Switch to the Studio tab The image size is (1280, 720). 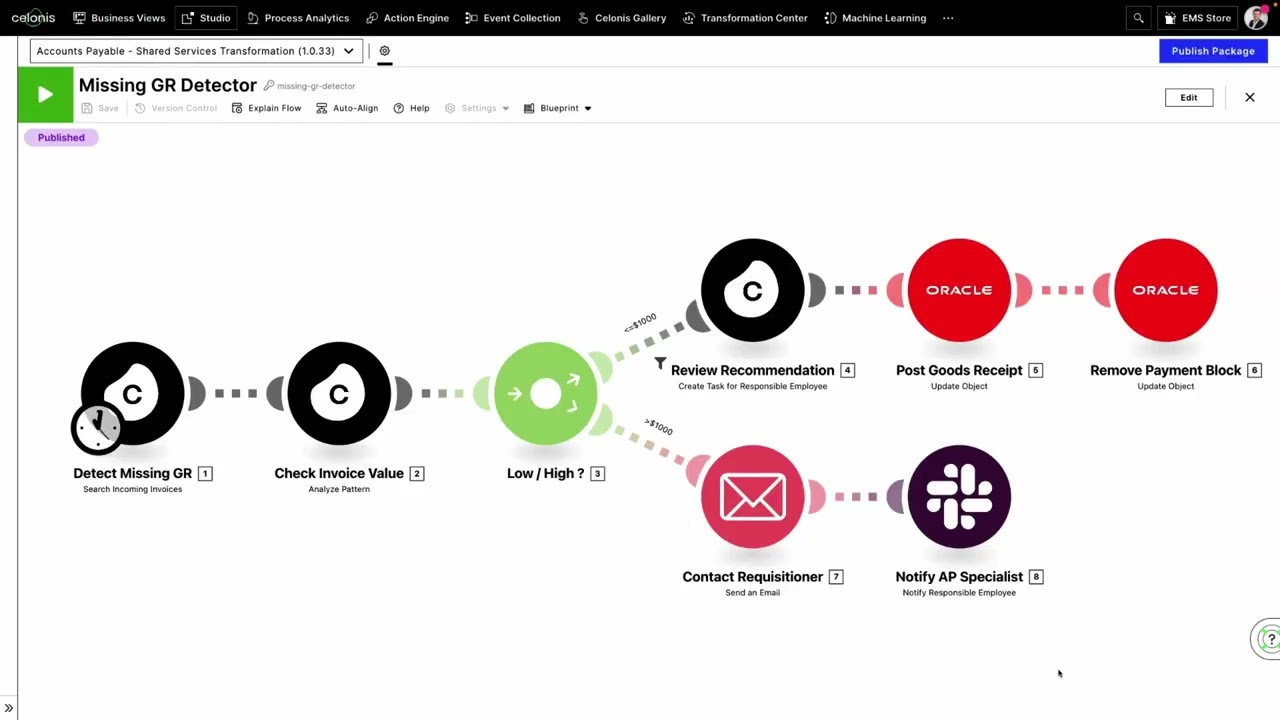tap(206, 18)
